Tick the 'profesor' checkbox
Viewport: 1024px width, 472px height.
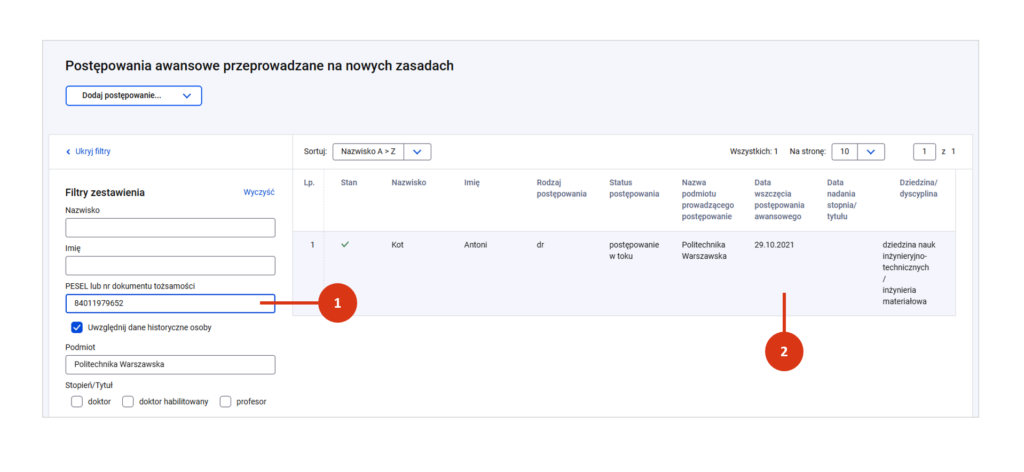tap(225, 402)
